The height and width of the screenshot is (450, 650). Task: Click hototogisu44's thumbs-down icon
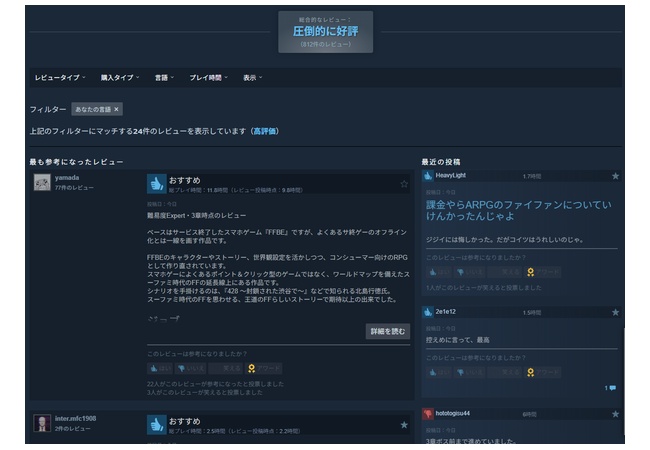tap(428, 414)
